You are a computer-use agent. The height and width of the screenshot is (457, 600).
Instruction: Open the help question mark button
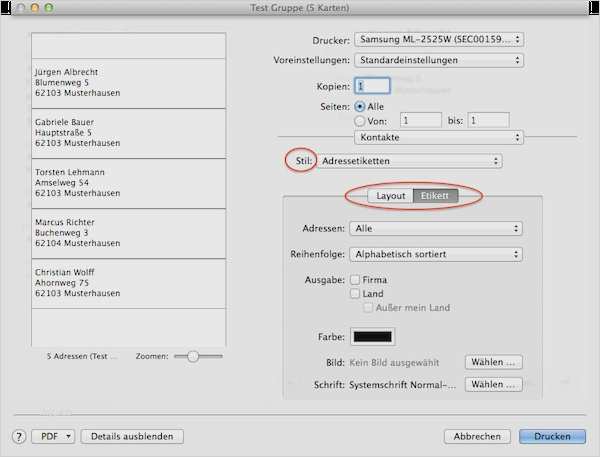click(x=19, y=436)
